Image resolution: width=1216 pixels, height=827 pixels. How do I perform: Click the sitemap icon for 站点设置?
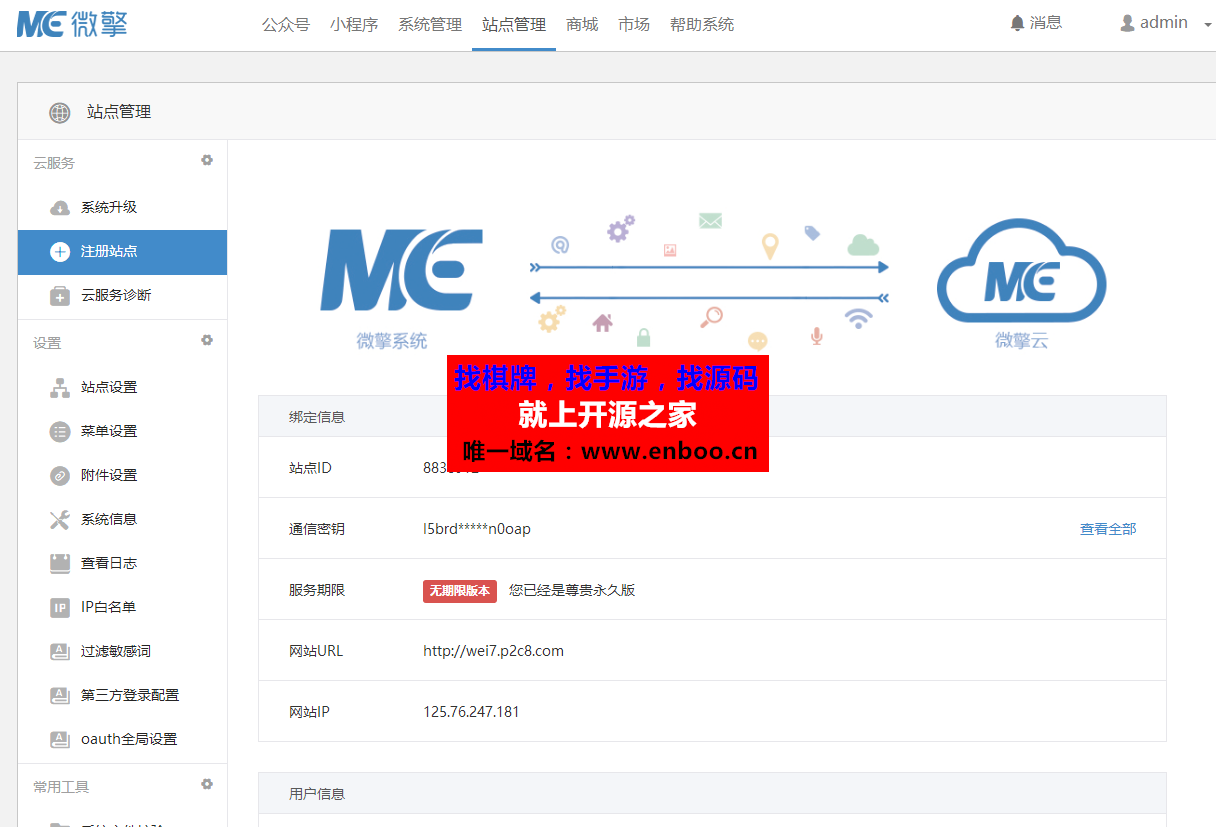[x=60, y=388]
